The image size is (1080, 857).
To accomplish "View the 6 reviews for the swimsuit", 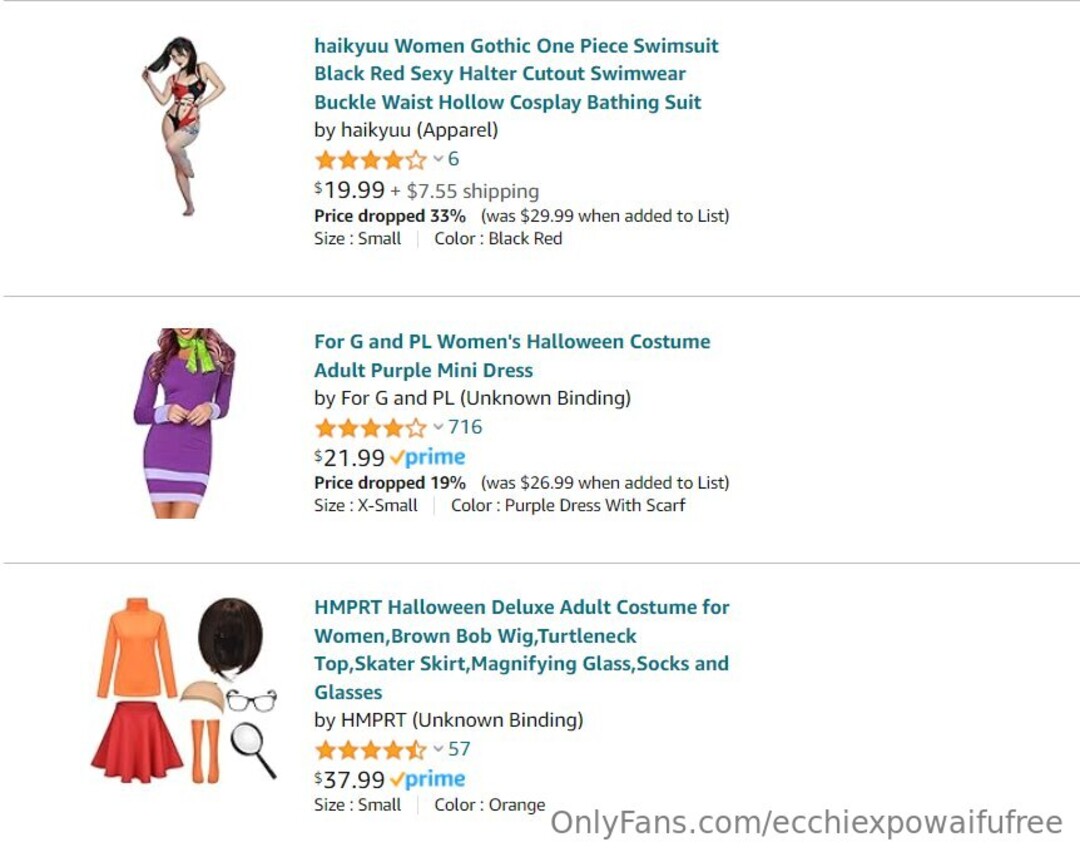I will point(454,160).
